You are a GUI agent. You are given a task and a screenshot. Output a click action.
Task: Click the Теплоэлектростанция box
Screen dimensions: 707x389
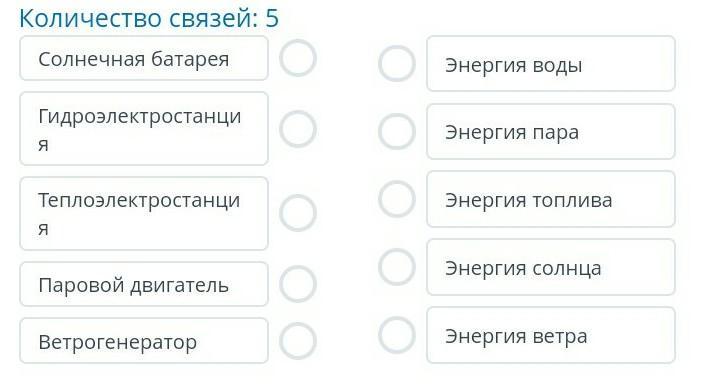[144, 214]
